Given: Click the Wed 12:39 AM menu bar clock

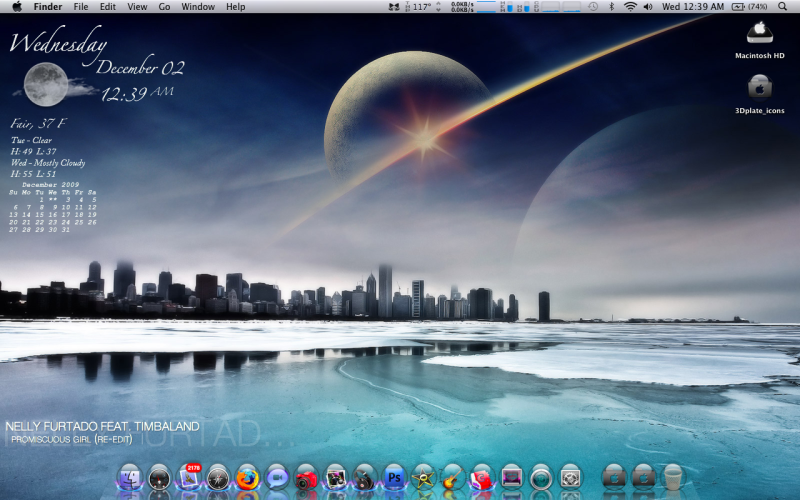Looking at the screenshot, I should [693, 7].
